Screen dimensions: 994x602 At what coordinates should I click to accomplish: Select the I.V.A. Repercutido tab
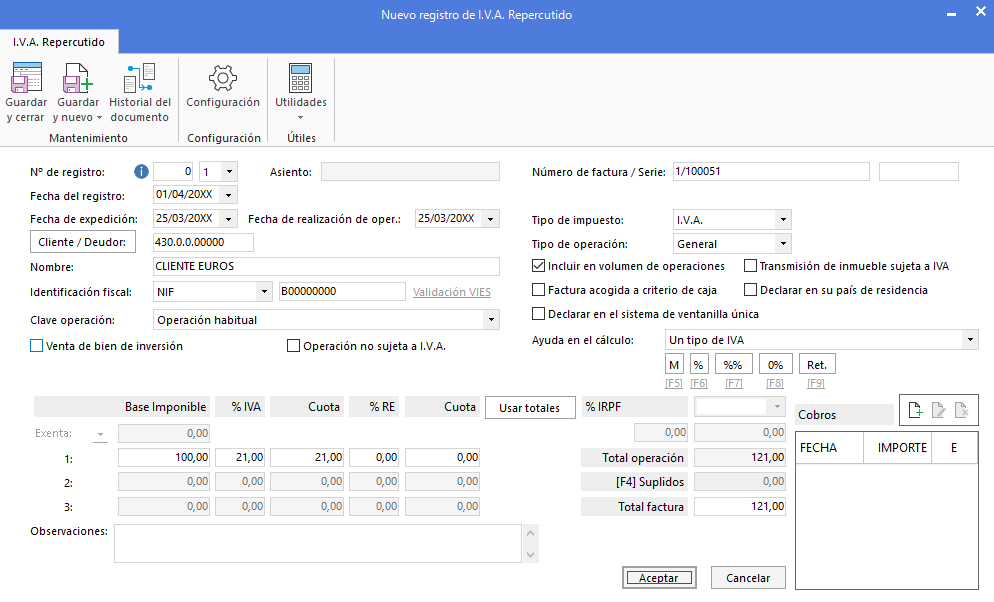[x=61, y=42]
